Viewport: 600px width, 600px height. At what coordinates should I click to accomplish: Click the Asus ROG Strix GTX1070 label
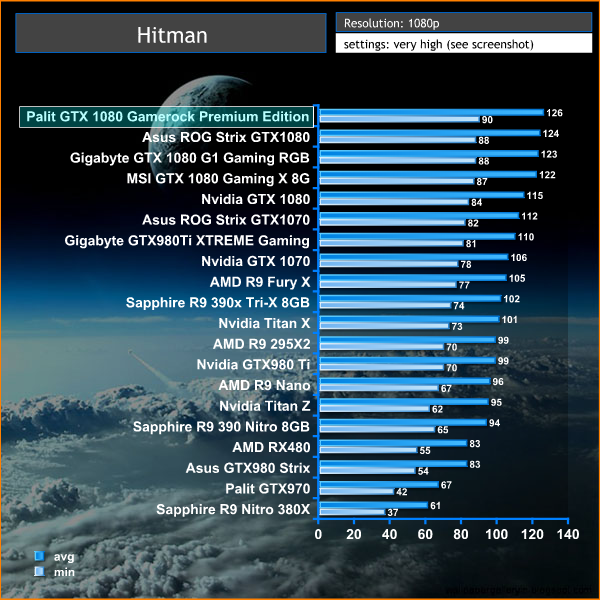[x=226, y=220]
